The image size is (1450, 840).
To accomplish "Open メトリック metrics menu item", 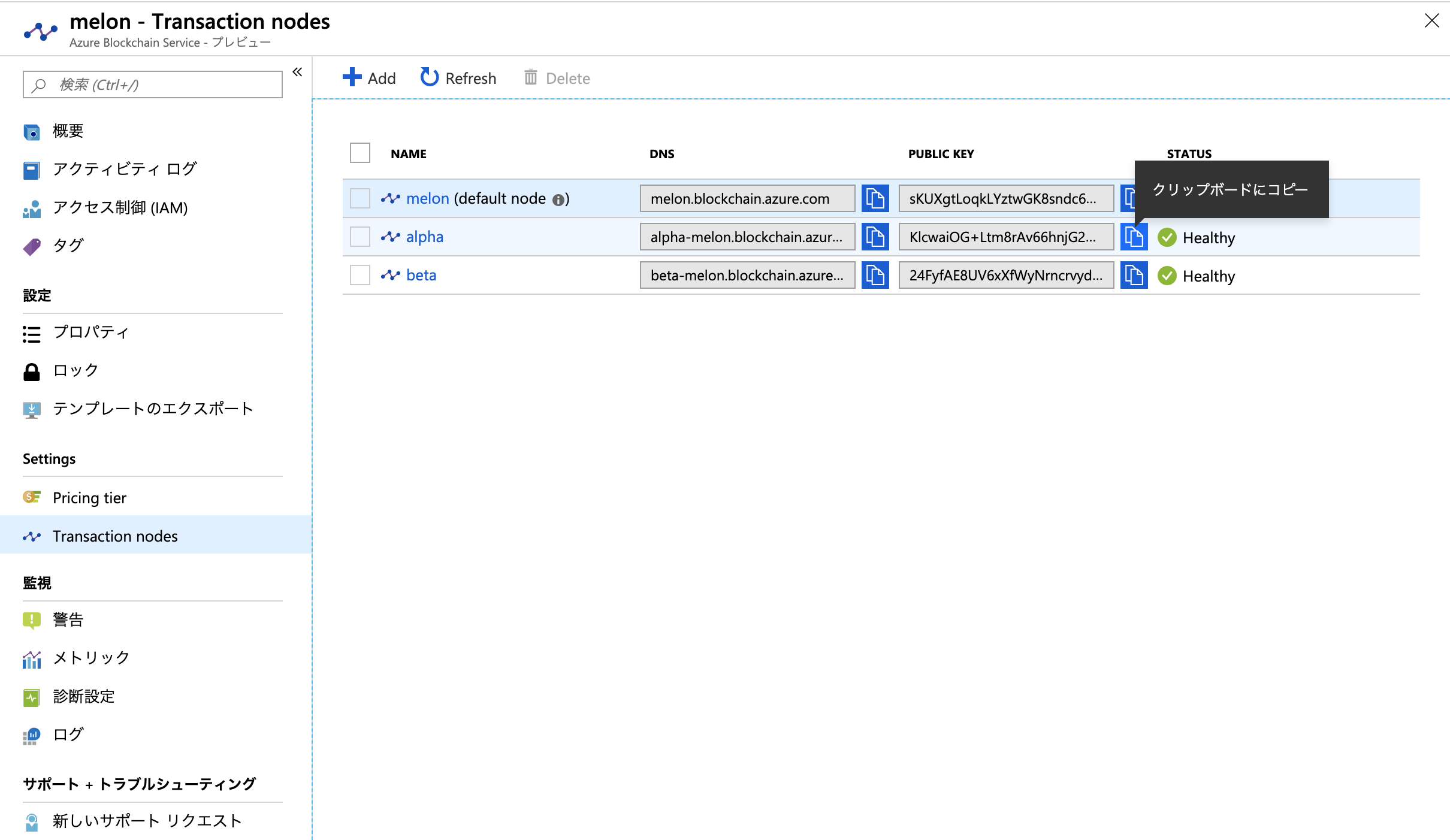I will click(x=156, y=658).
